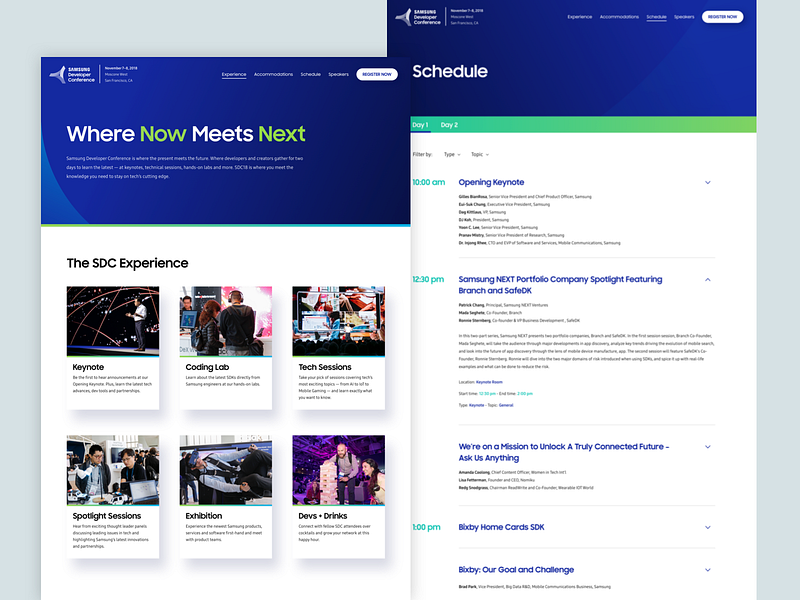Open the Type filter dropdown

pos(452,154)
